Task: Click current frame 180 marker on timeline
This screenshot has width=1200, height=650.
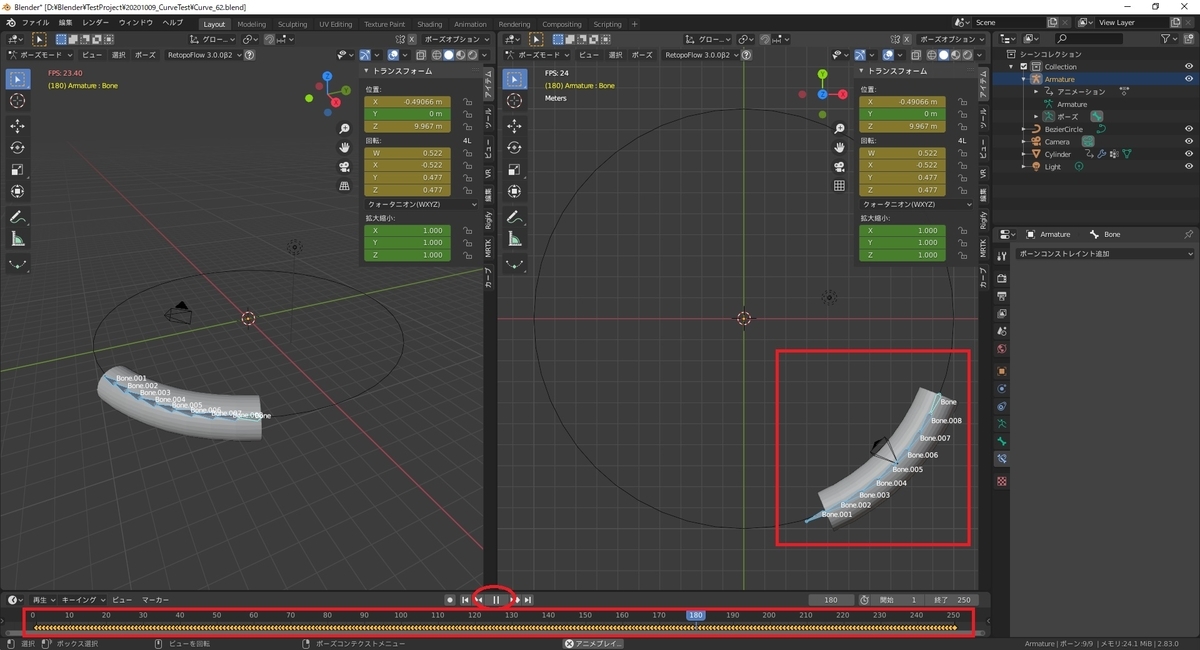Action: point(696,615)
